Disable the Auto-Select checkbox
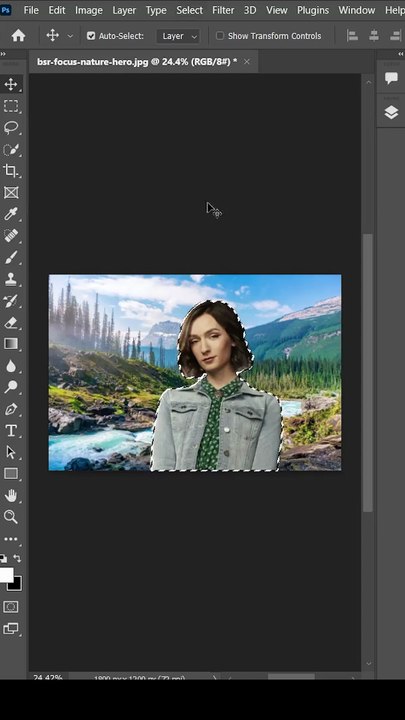The height and width of the screenshot is (720, 405). pyautogui.click(x=91, y=36)
